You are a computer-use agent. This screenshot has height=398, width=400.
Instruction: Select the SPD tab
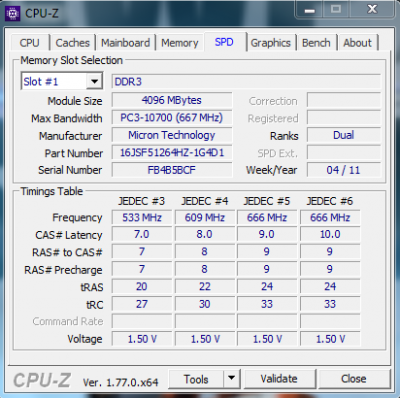click(225, 42)
